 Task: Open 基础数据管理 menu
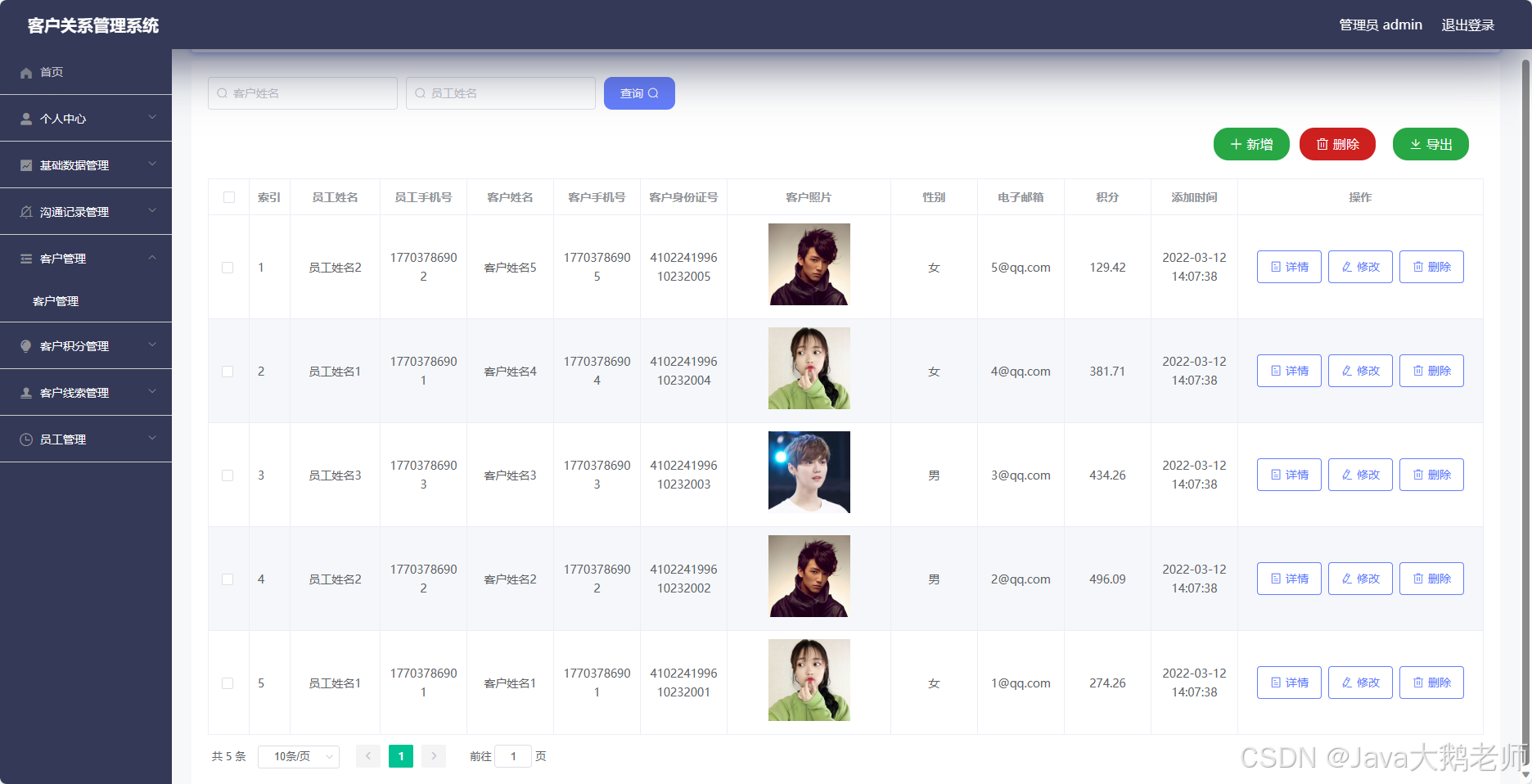[x=86, y=165]
